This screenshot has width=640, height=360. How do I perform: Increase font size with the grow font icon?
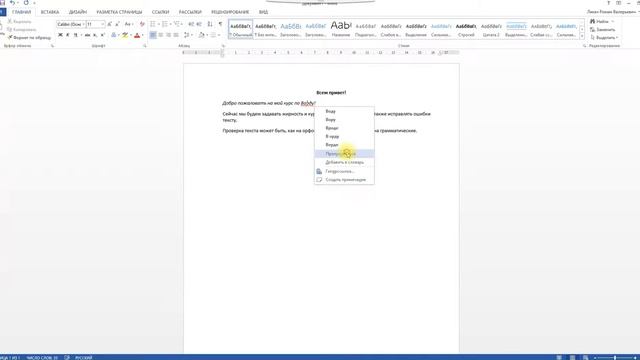click(109, 24)
